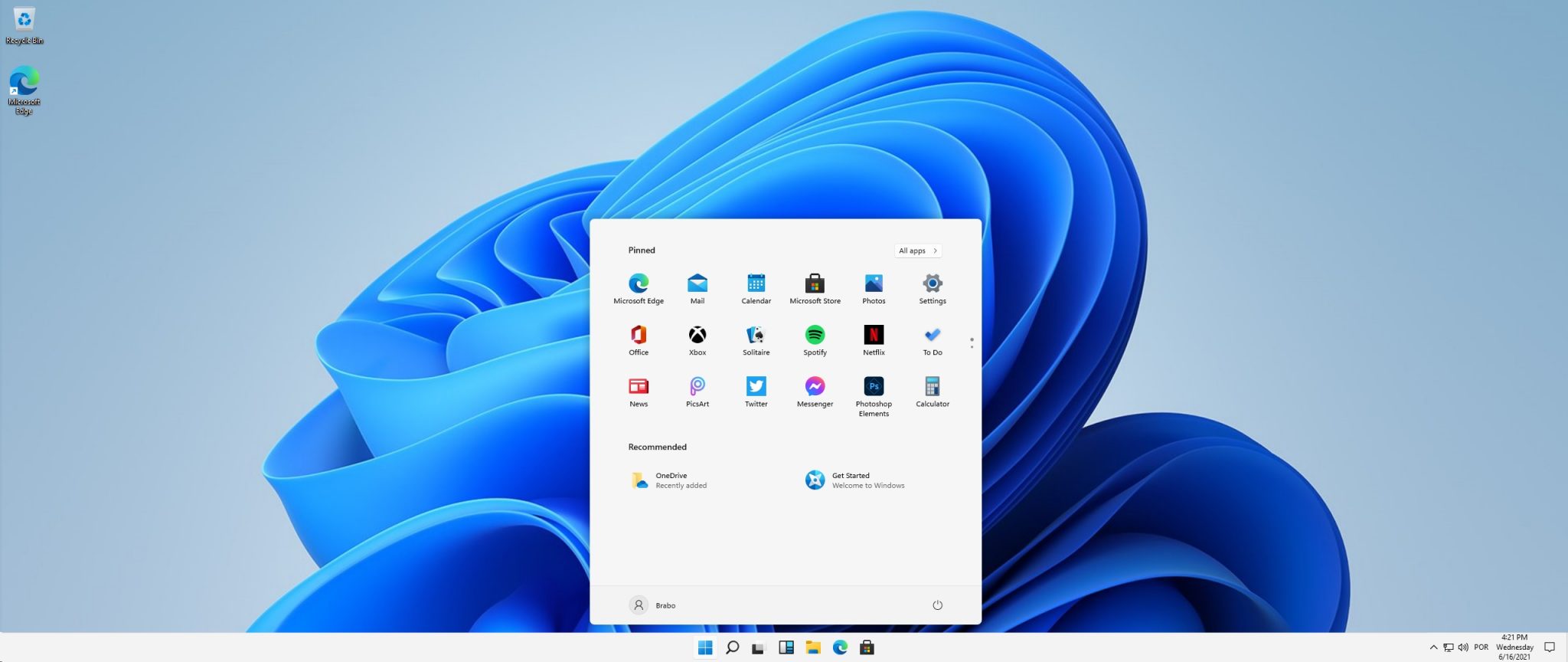The height and width of the screenshot is (662, 1568).
Task: Open network status in system tray
Action: tap(1448, 647)
